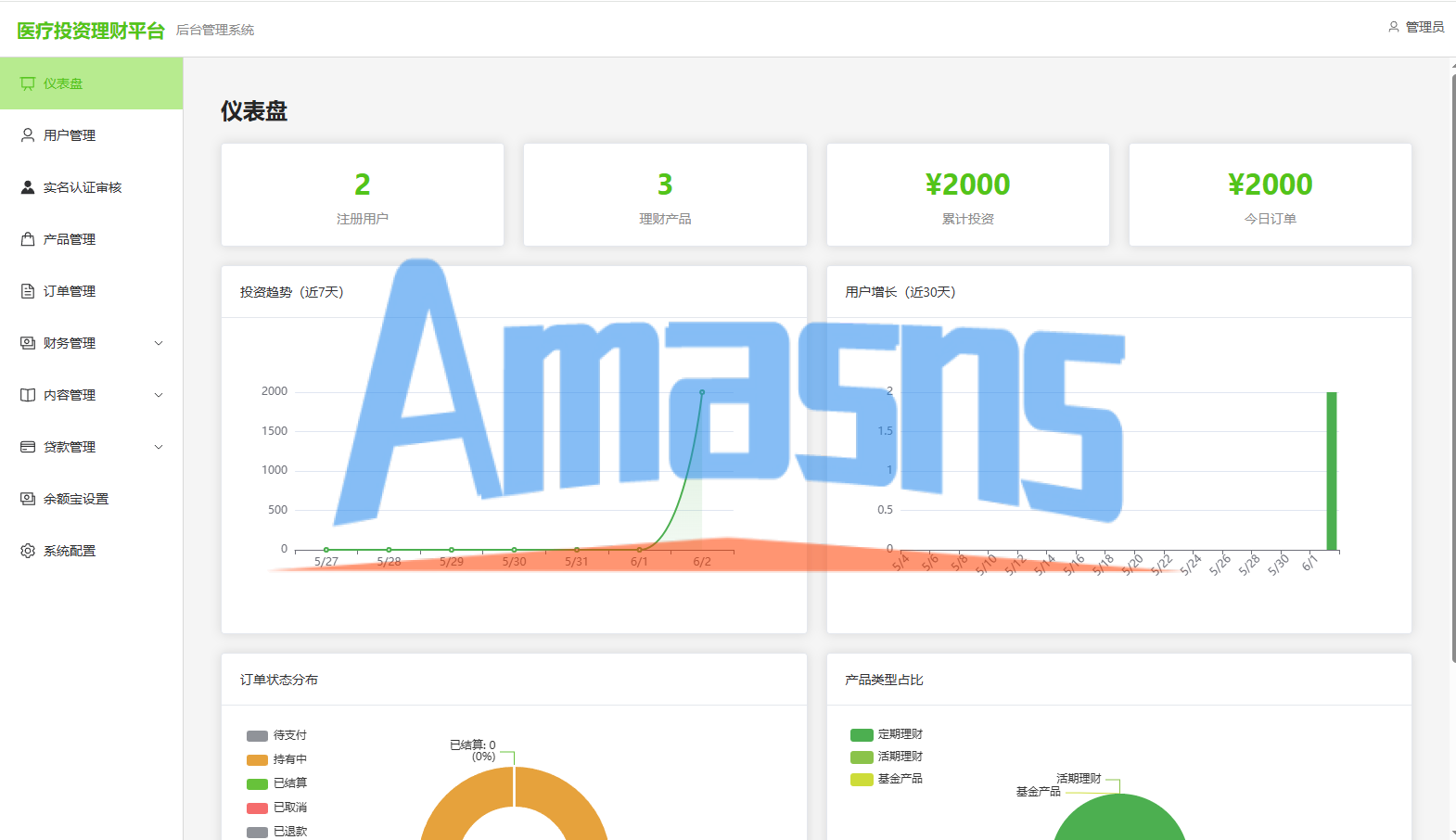Click the 内容管理 book icon
1456x840 pixels.
click(x=28, y=395)
